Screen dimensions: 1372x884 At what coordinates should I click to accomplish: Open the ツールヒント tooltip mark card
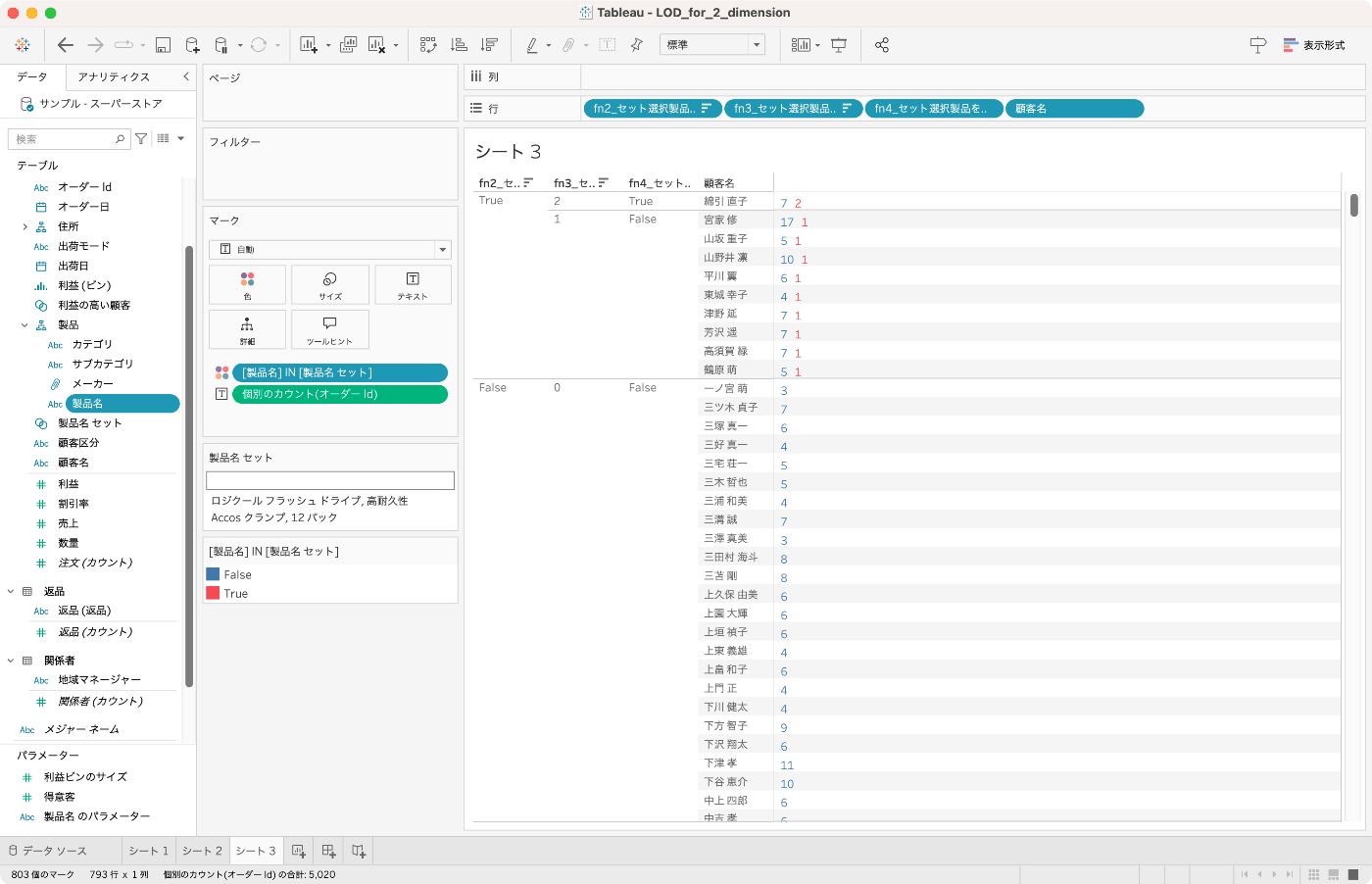tap(330, 329)
